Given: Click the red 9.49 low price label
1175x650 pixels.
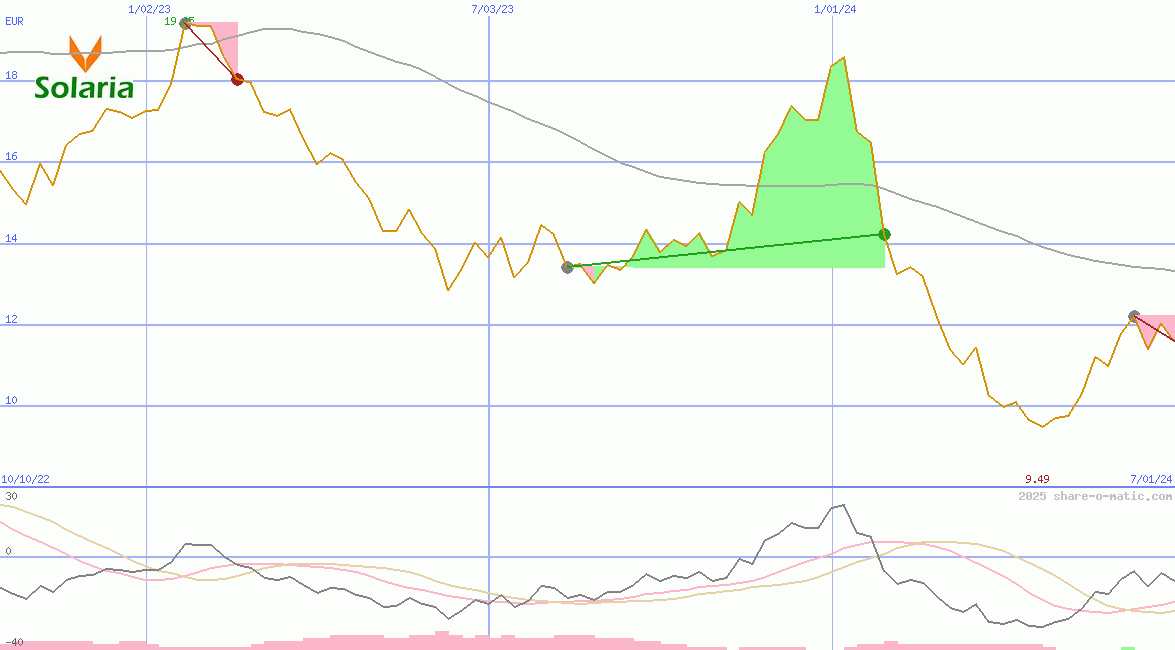Looking at the screenshot, I should click(1037, 480).
